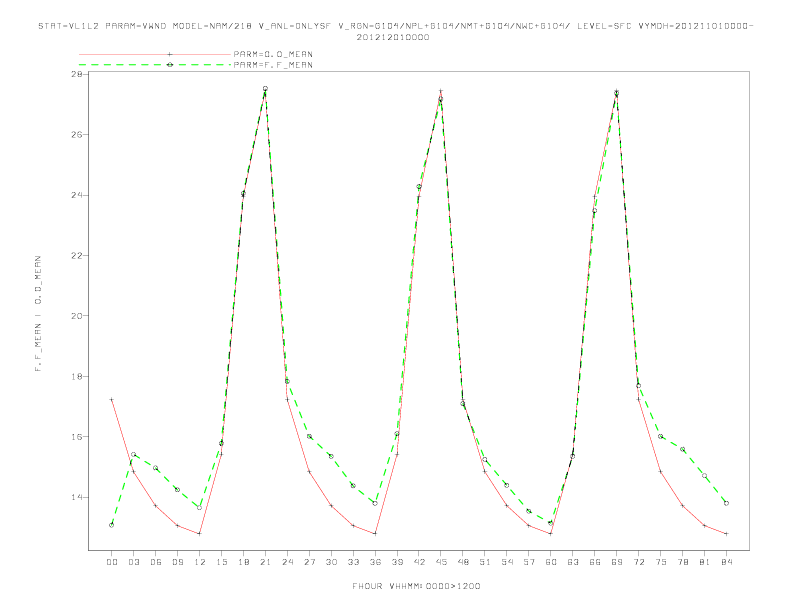792x612 pixels.
Task: Click x-axis tick label 78
Action: (682, 562)
